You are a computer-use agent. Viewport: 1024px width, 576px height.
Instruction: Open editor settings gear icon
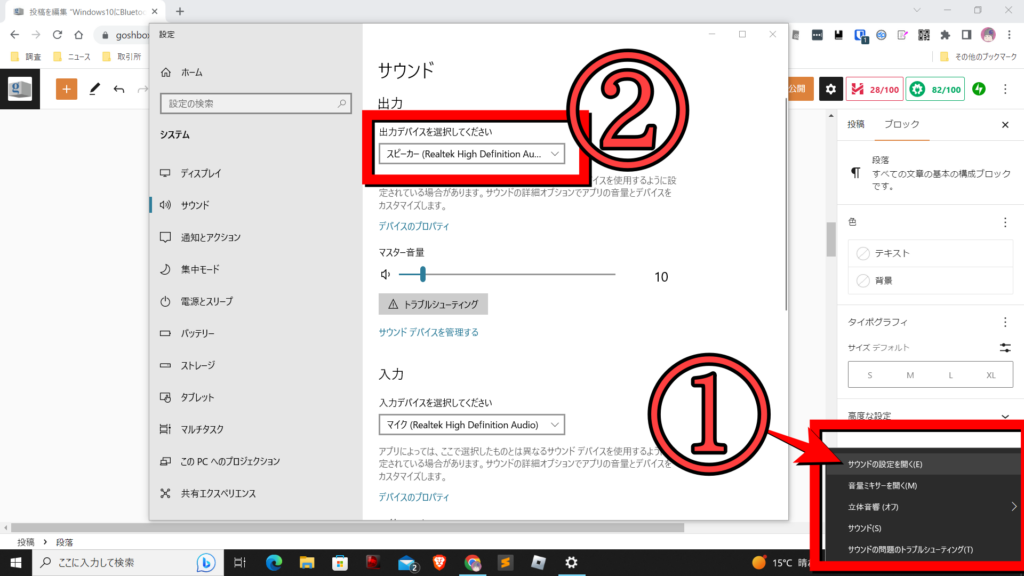[x=830, y=89]
